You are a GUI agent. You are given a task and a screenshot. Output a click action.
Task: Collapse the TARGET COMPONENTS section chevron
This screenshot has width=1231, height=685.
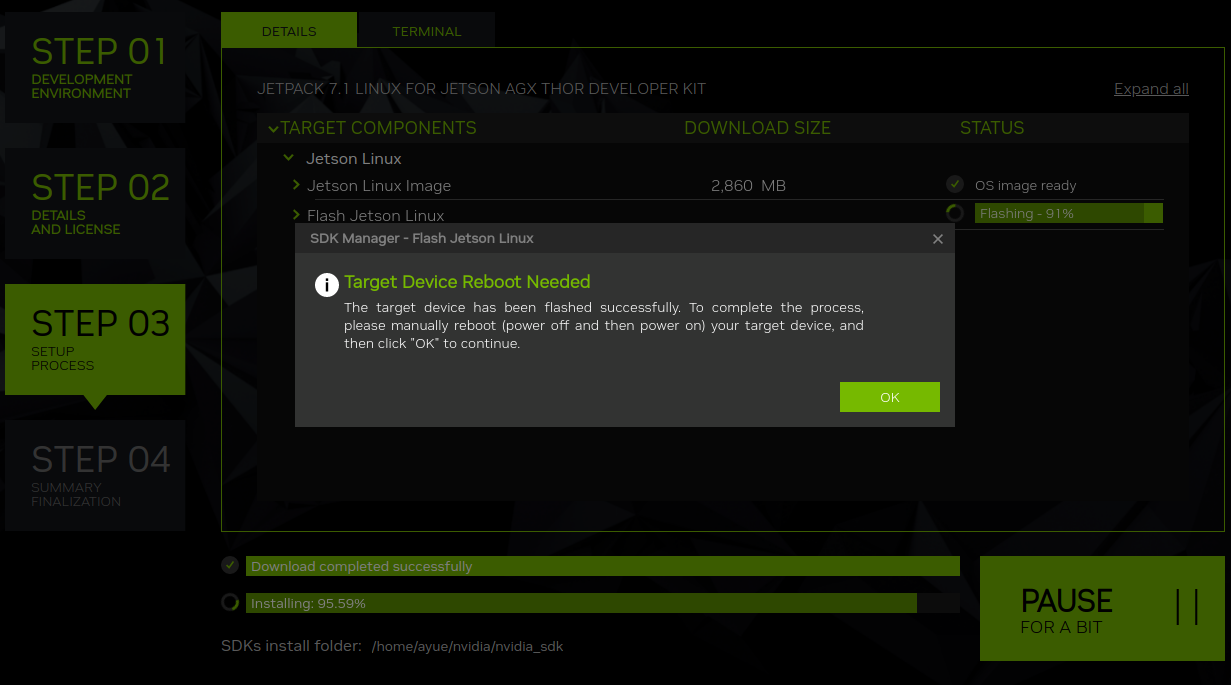(x=273, y=129)
